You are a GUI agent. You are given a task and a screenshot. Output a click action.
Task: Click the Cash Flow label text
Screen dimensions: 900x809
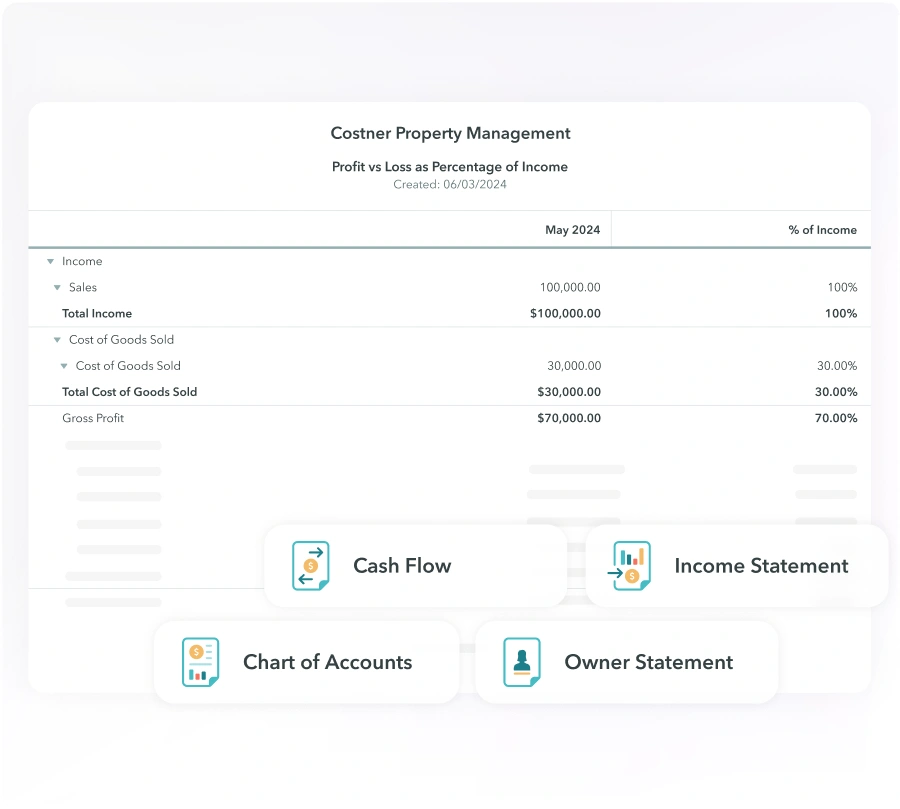click(402, 565)
